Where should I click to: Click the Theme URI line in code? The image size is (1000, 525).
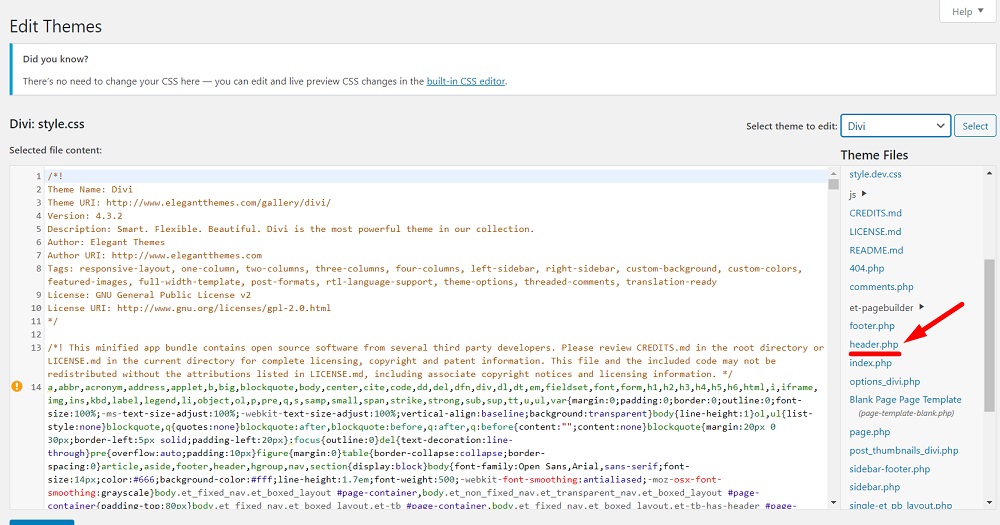[x=189, y=203]
